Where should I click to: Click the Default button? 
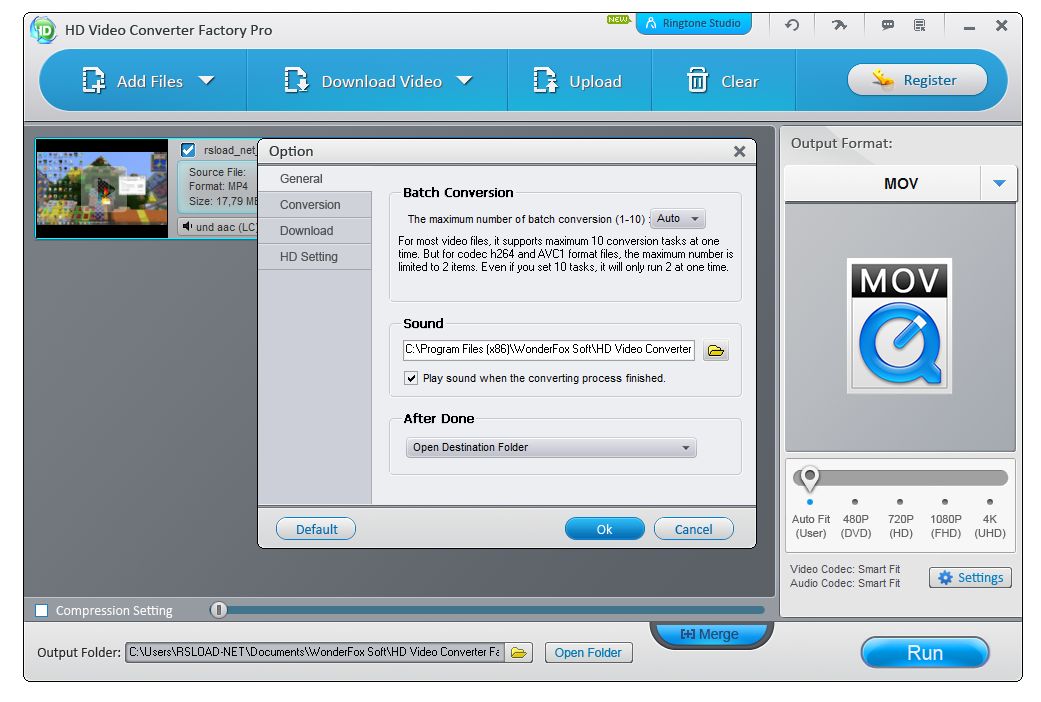[x=316, y=529]
